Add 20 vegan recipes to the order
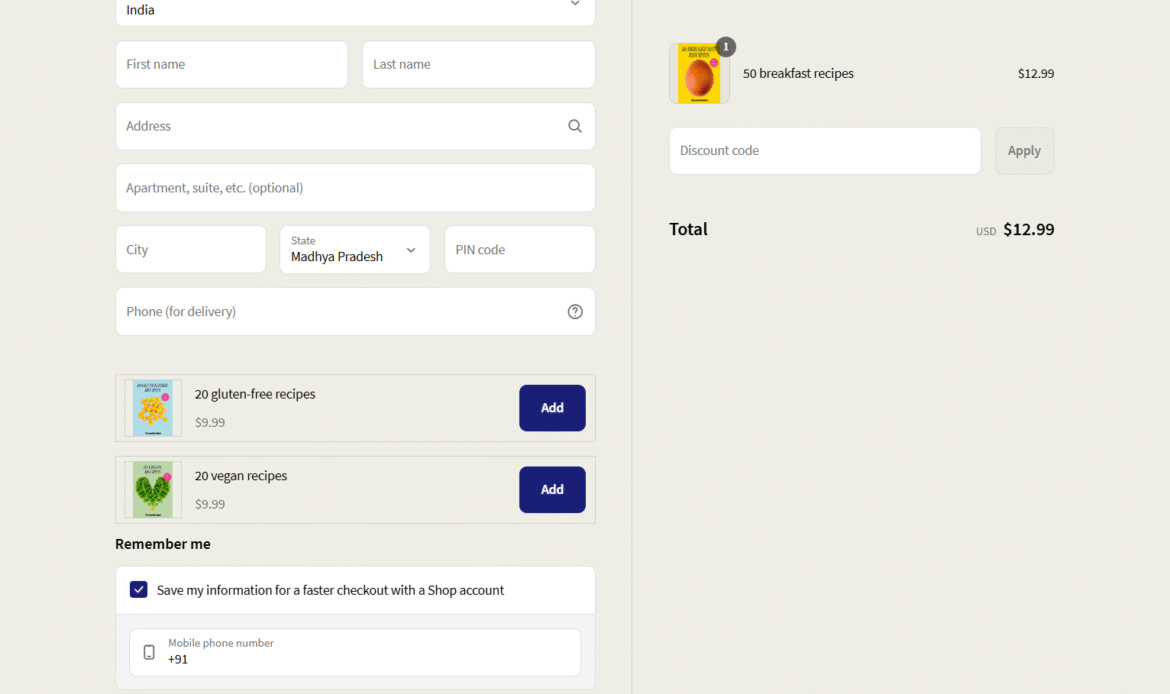Image resolution: width=1170 pixels, height=694 pixels. [x=552, y=490]
